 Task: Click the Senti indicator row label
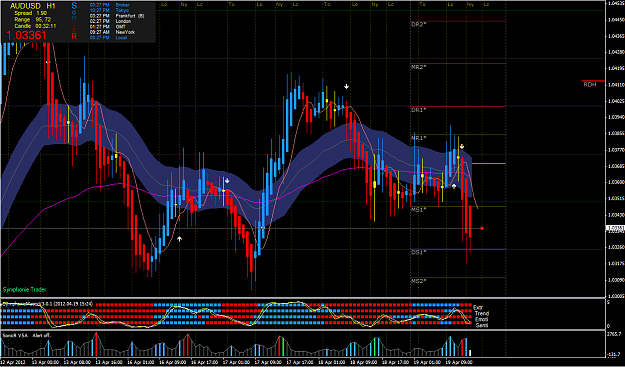482,326
